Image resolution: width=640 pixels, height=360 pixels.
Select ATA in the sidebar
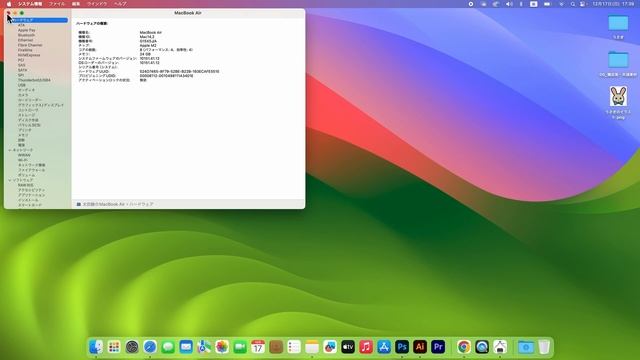pyautogui.click(x=21, y=25)
